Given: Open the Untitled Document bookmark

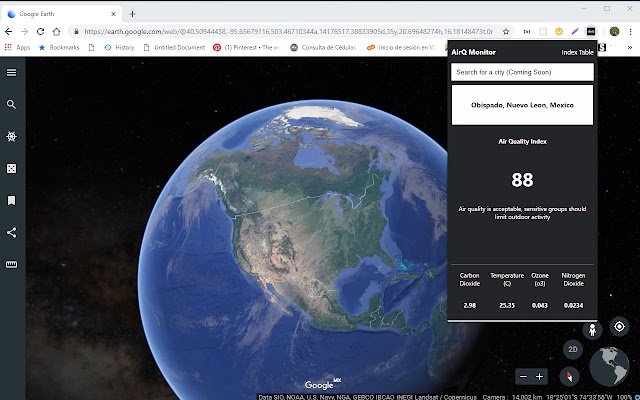Looking at the screenshot, I should [174, 47].
